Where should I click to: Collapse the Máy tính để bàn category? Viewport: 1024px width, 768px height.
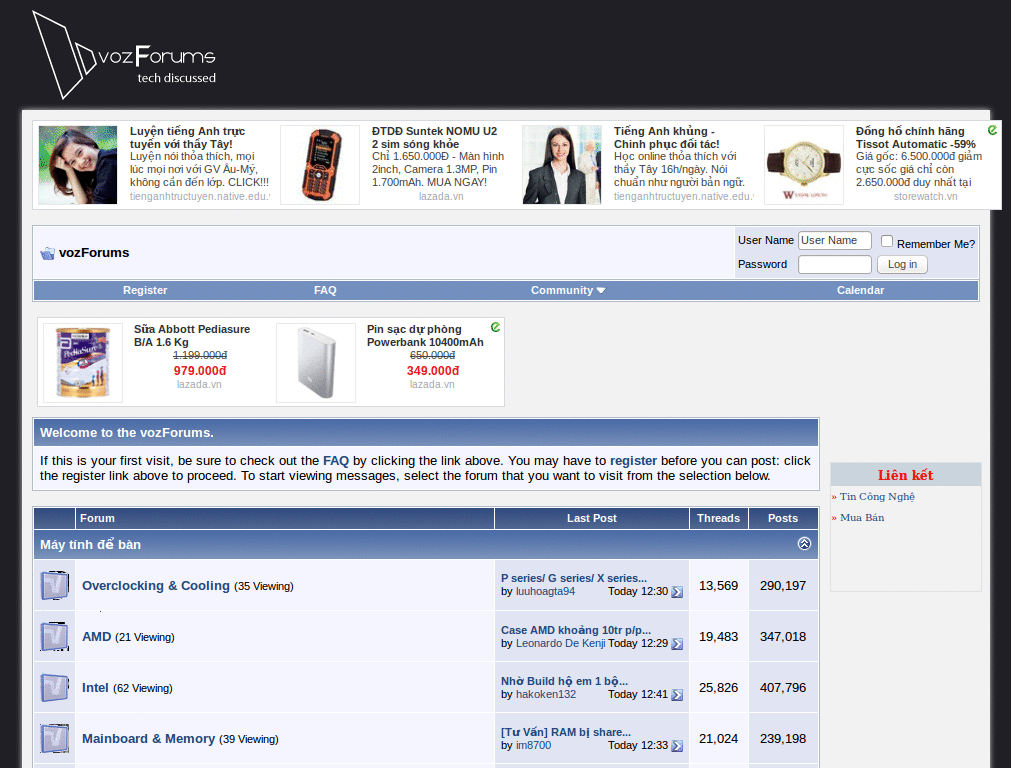point(805,543)
